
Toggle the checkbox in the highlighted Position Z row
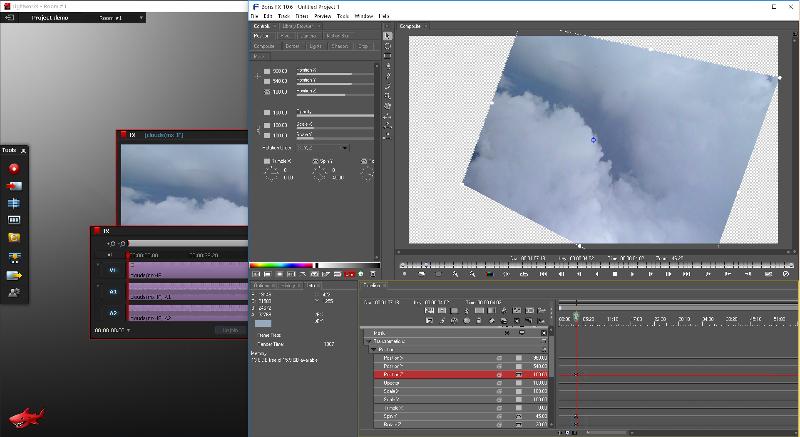coord(519,373)
